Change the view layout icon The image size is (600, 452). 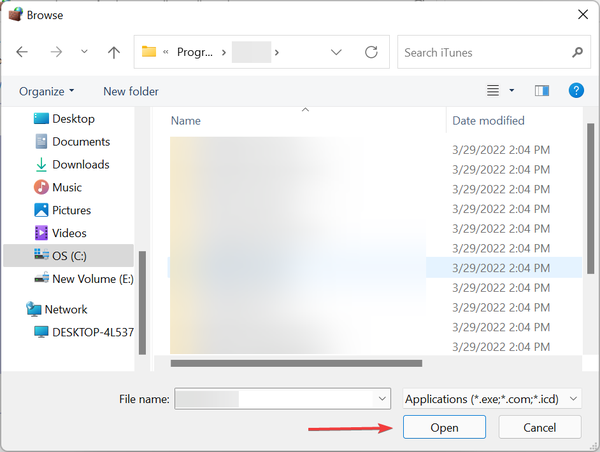click(x=493, y=91)
